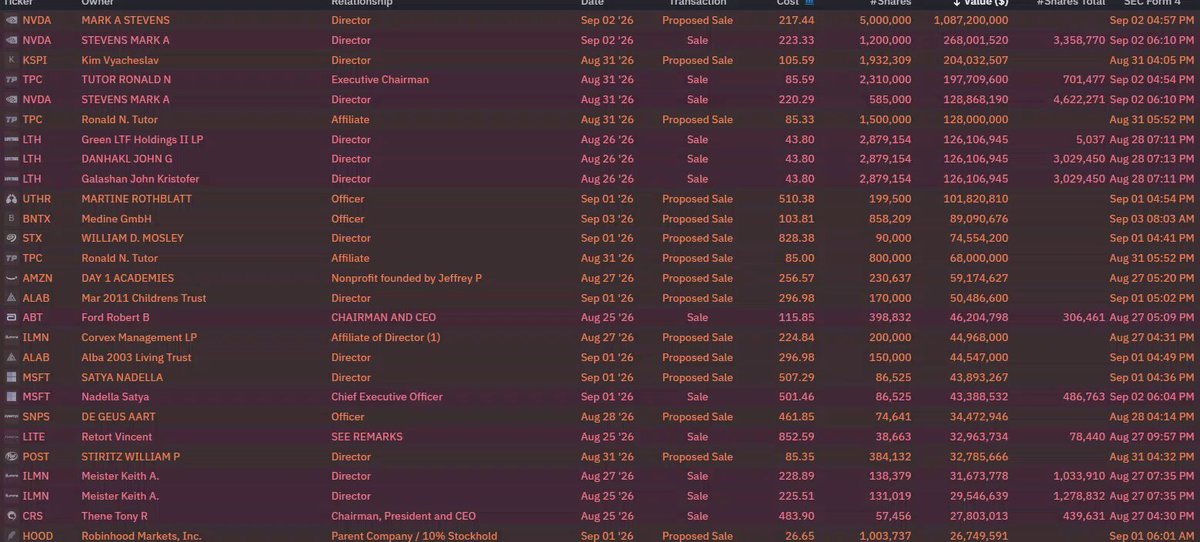Viewport: 1200px width, 542px height.
Task: Click shares total cell 439,631
Action: pos(1083,516)
